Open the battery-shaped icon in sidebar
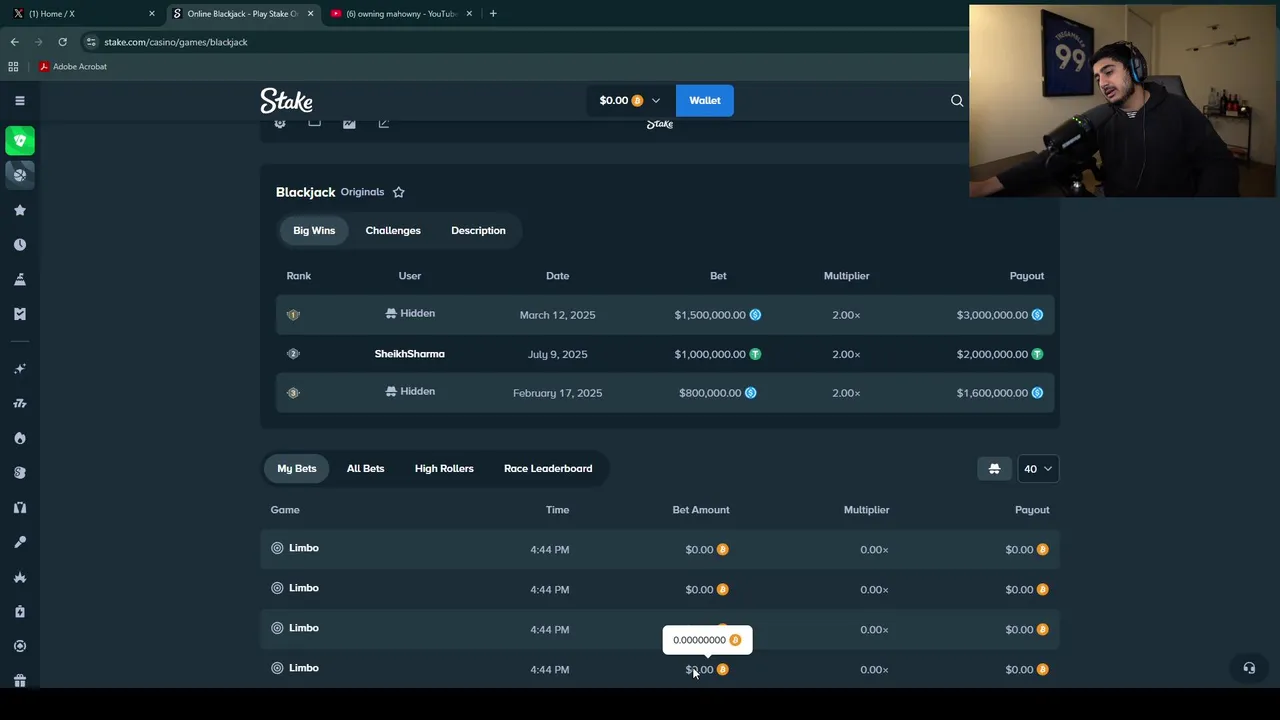Viewport: 1280px width, 720px height. coord(19,611)
